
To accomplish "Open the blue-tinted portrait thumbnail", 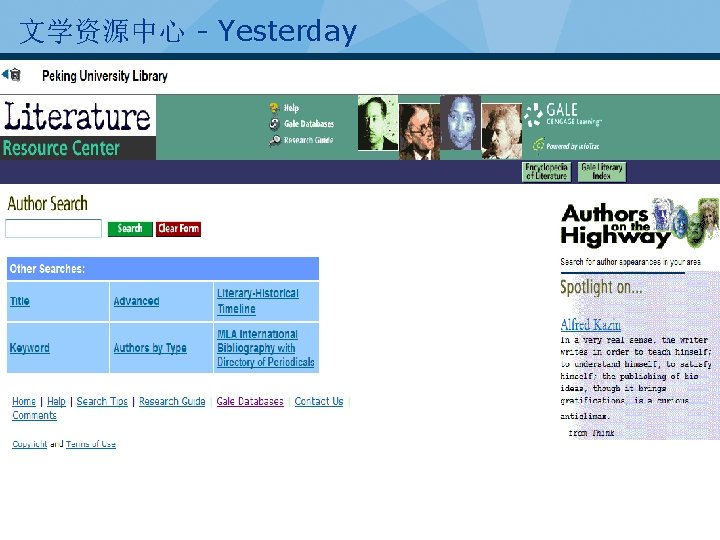I will point(460,123).
